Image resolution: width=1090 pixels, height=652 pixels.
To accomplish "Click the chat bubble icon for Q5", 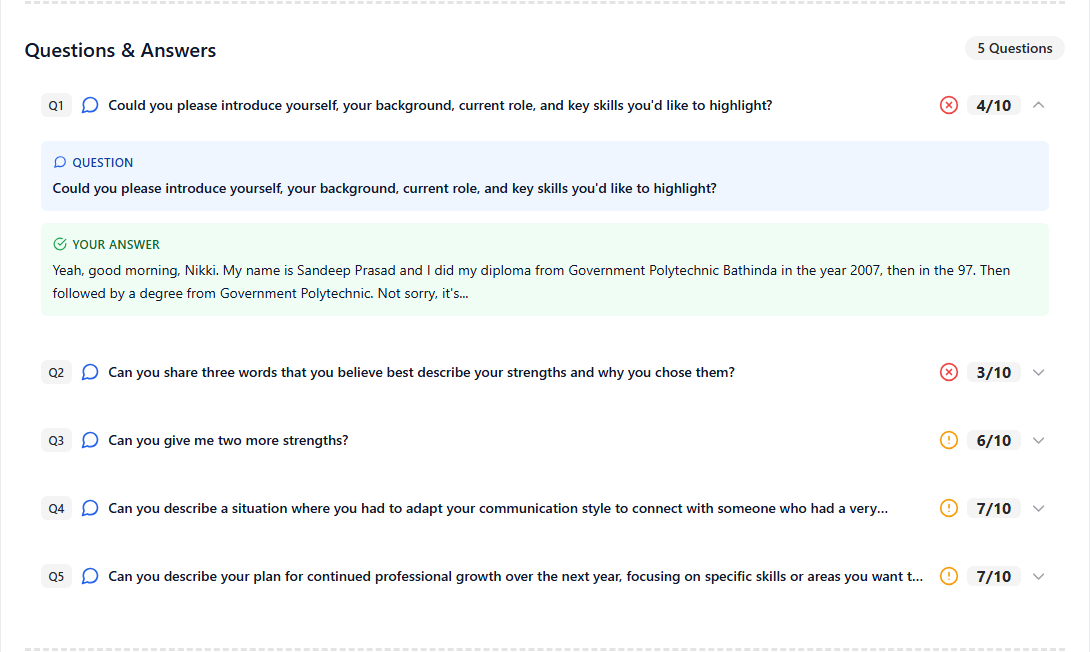I will click(x=90, y=576).
